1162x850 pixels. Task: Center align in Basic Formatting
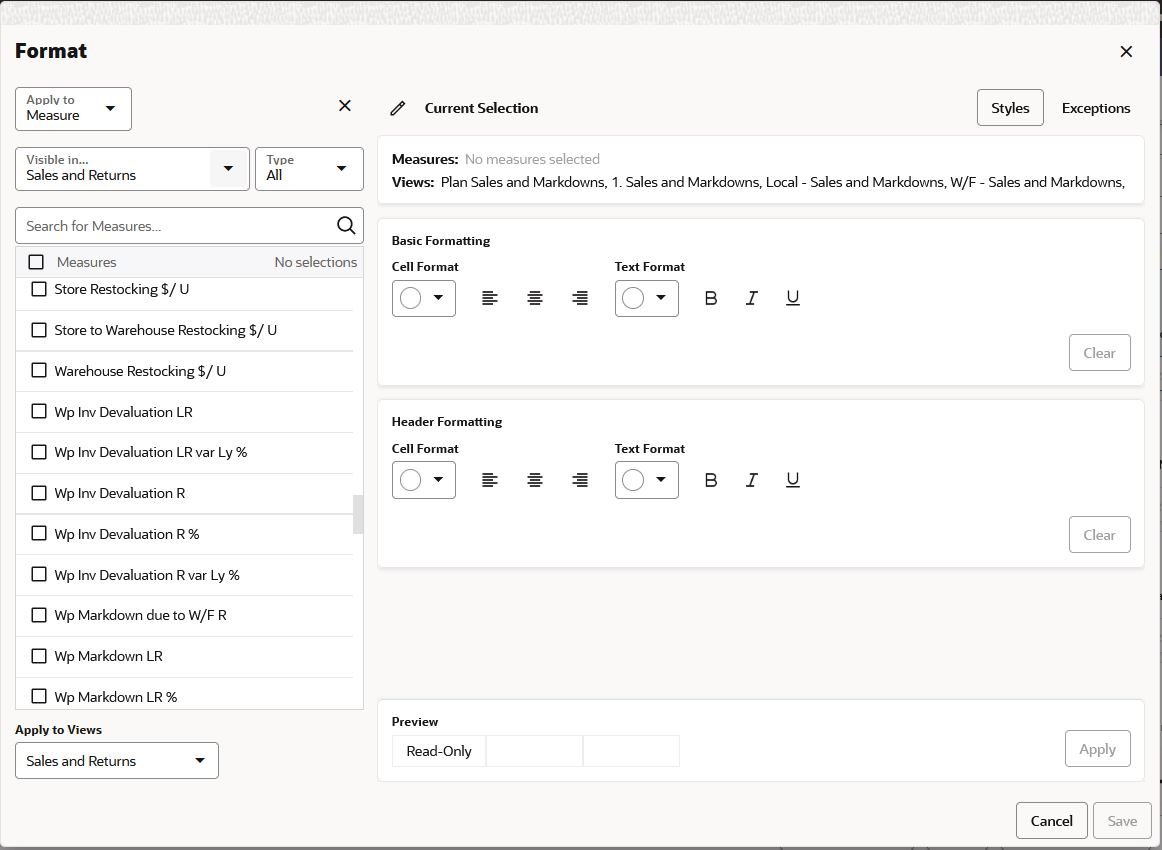click(x=534, y=298)
